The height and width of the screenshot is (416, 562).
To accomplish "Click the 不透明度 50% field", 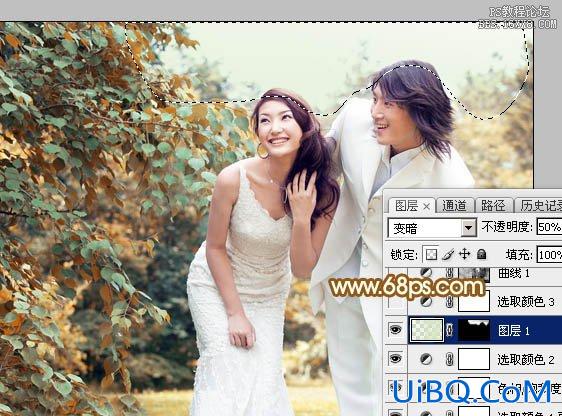I will [549, 227].
